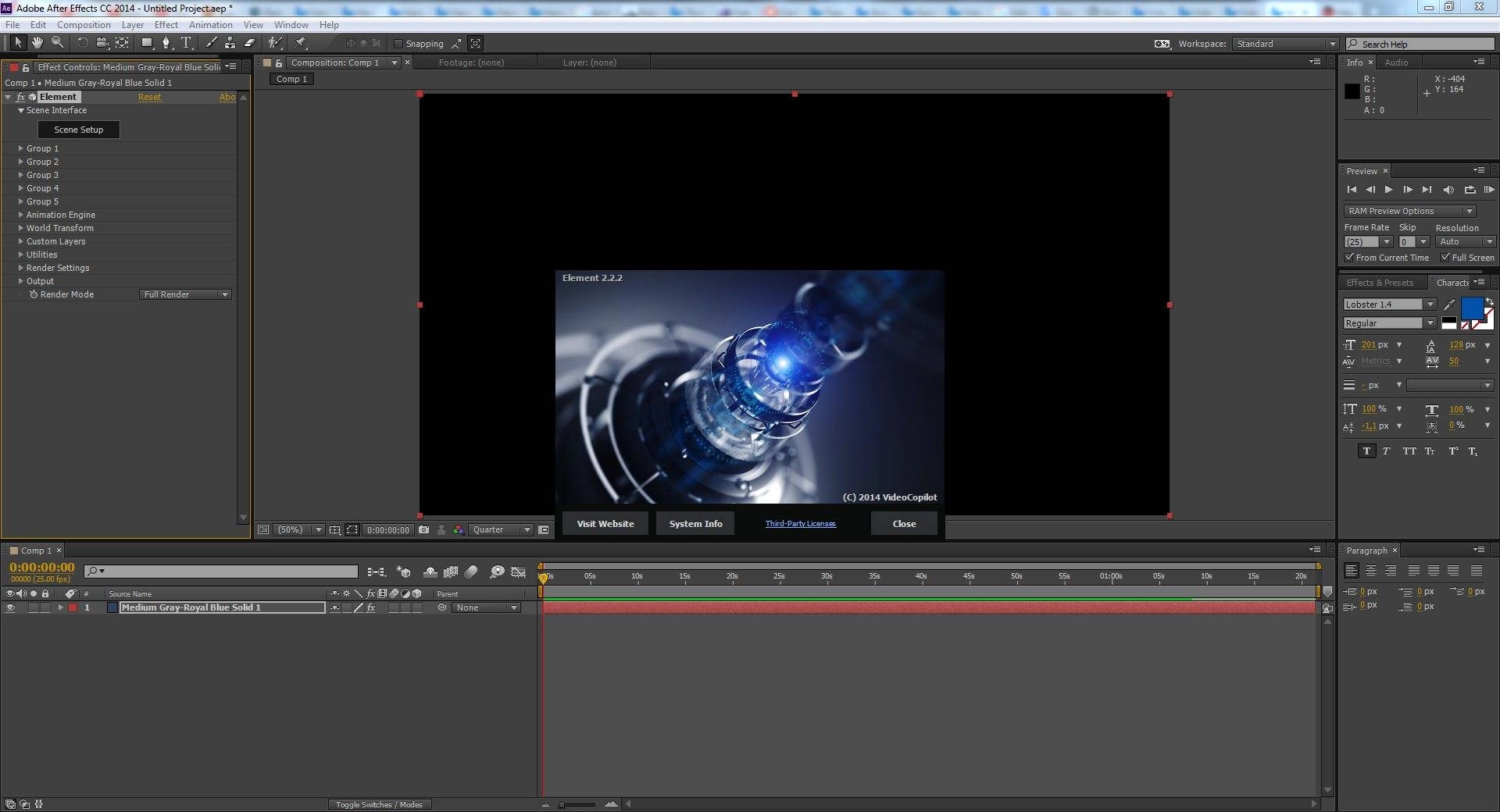This screenshot has height=812, width=1500.
Task: Expand Render Settings section
Action: [x=21, y=268]
